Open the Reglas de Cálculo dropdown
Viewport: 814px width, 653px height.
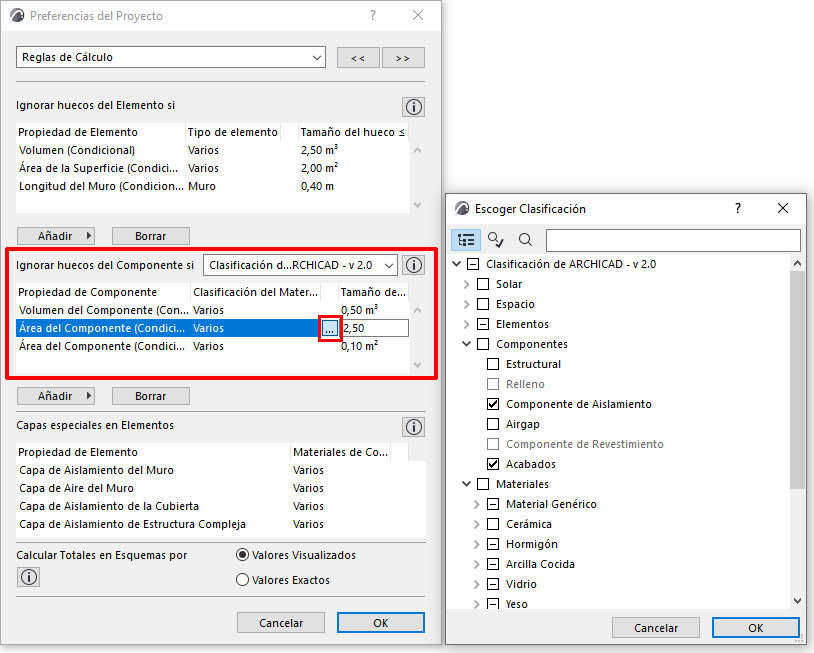point(171,57)
